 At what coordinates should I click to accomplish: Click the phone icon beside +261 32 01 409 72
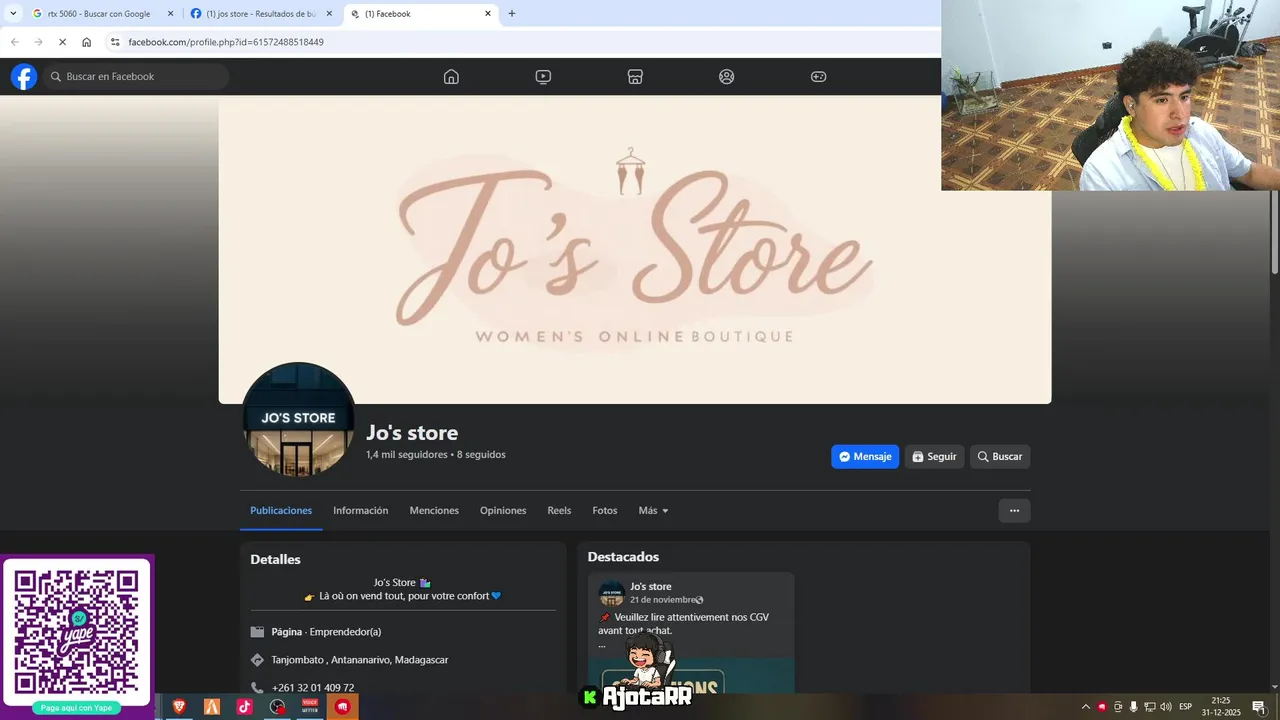pyautogui.click(x=257, y=688)
